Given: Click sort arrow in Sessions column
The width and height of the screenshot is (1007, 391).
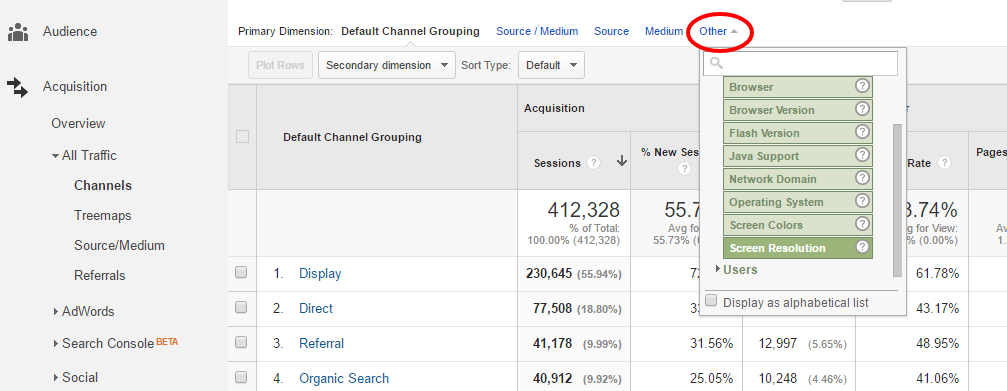Looking at the screenshot, I should [621, 162].
